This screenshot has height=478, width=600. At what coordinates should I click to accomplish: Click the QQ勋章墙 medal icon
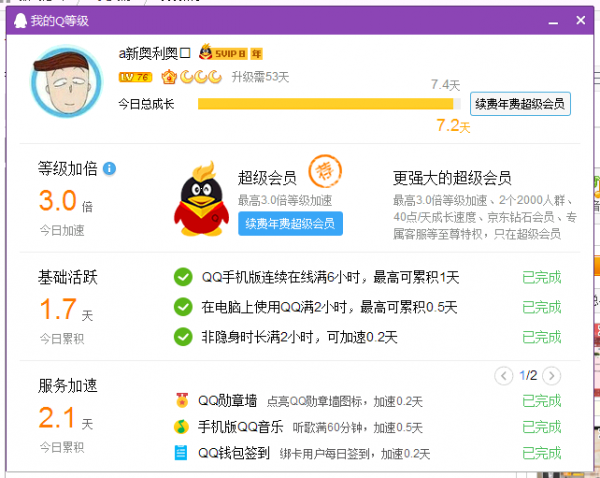182,400
